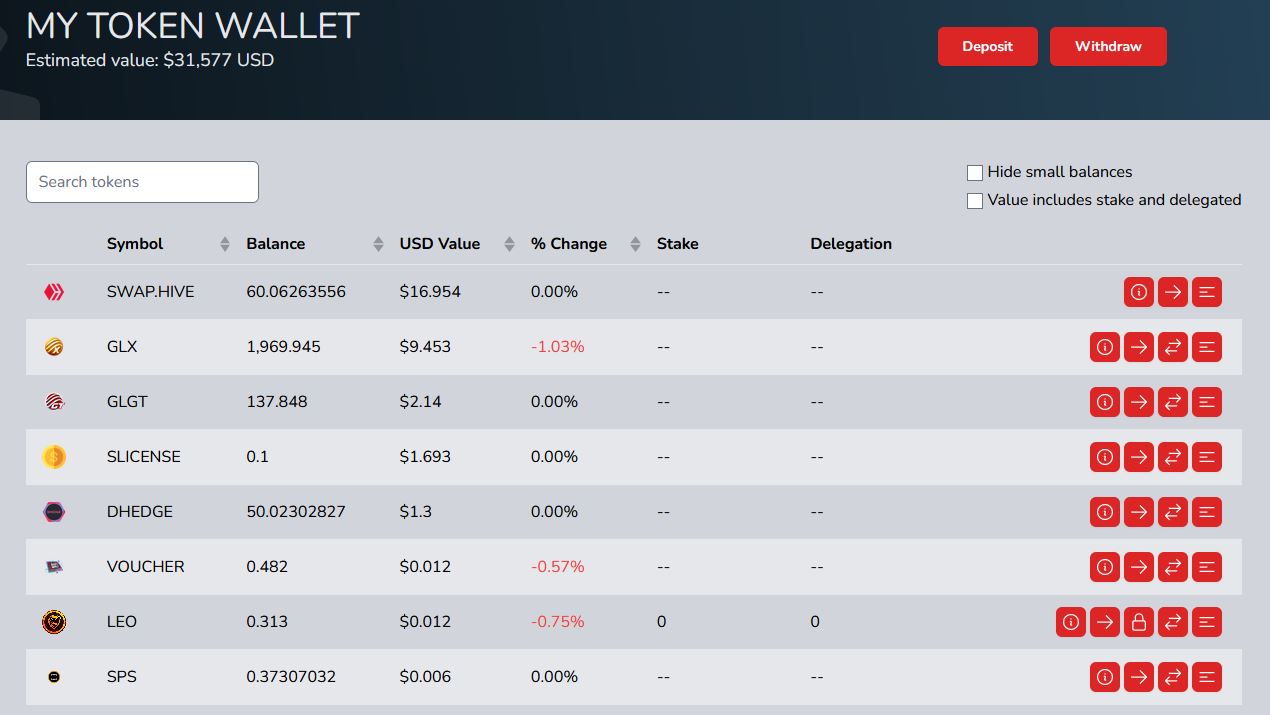Send LEO using arrow icon
The height and width of the screenshot is (715, 1270).
[1105, 622]
